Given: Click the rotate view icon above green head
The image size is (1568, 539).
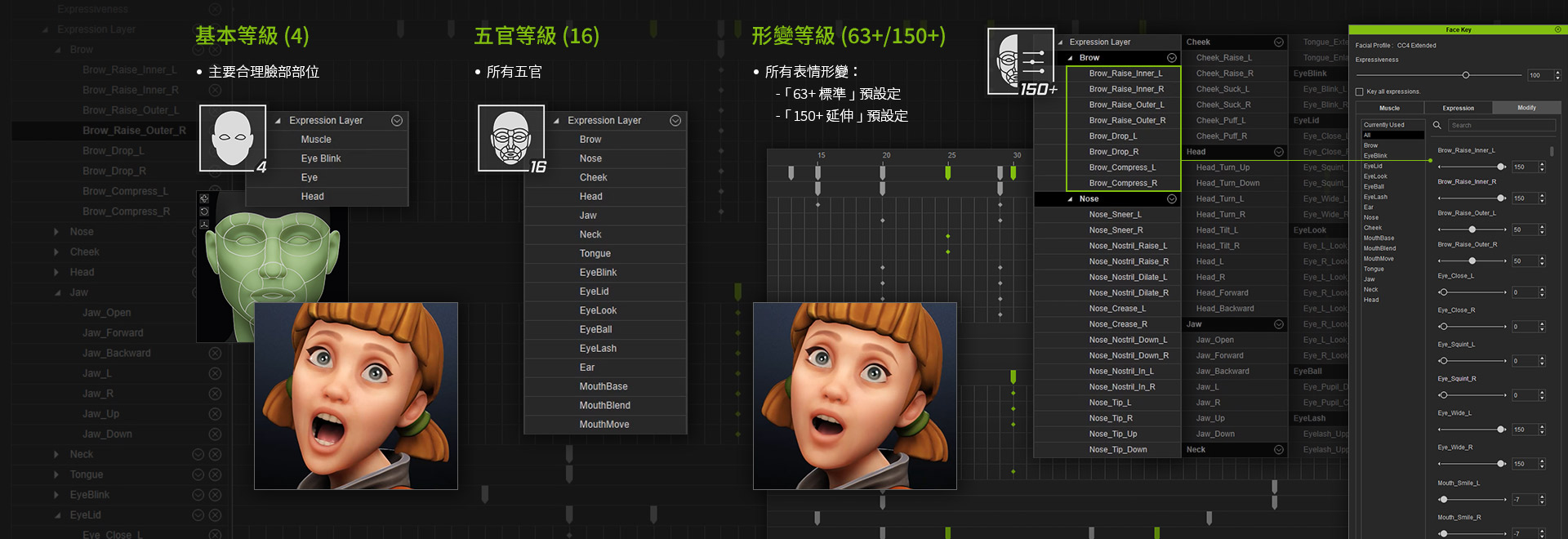Looking at the screenshot, I should point(204,198).
